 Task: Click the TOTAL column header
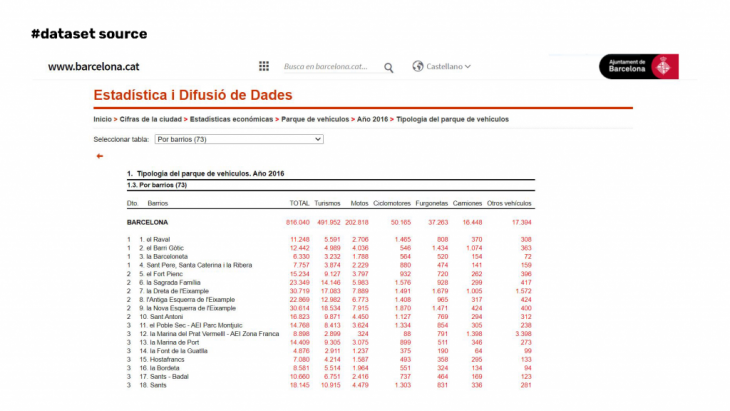pos(299,203)
